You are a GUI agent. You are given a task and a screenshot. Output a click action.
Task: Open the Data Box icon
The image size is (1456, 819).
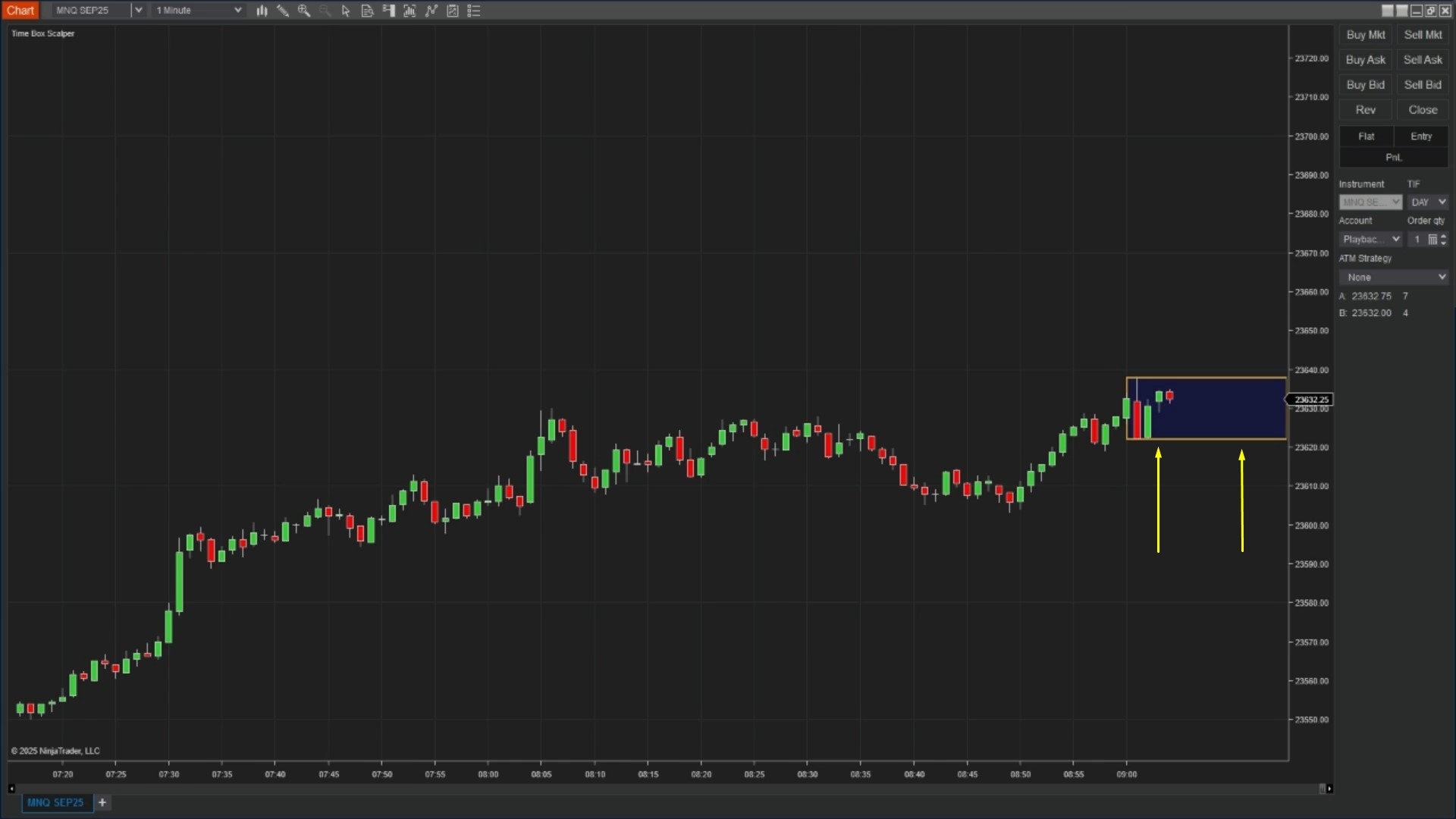click(367, 11)
